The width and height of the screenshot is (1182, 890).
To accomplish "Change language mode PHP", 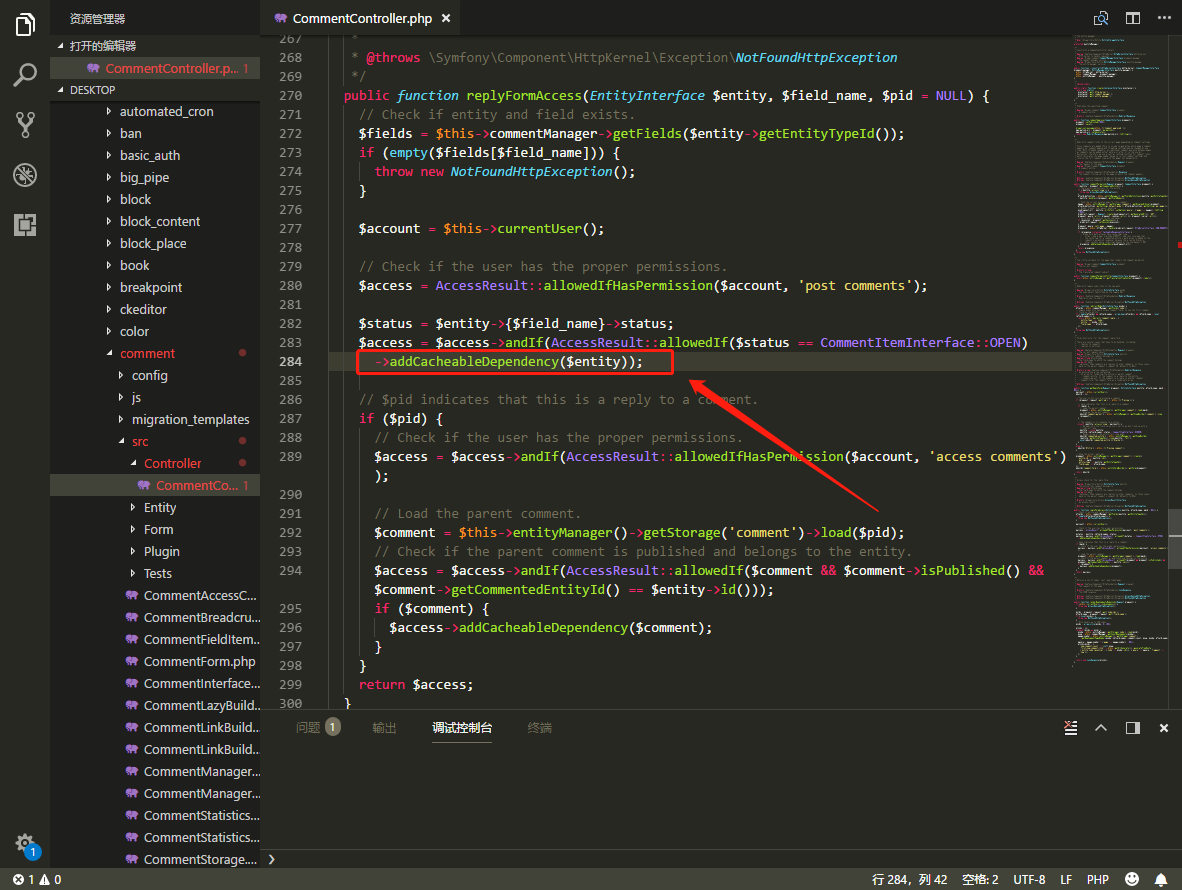I will coord(1098,879).
